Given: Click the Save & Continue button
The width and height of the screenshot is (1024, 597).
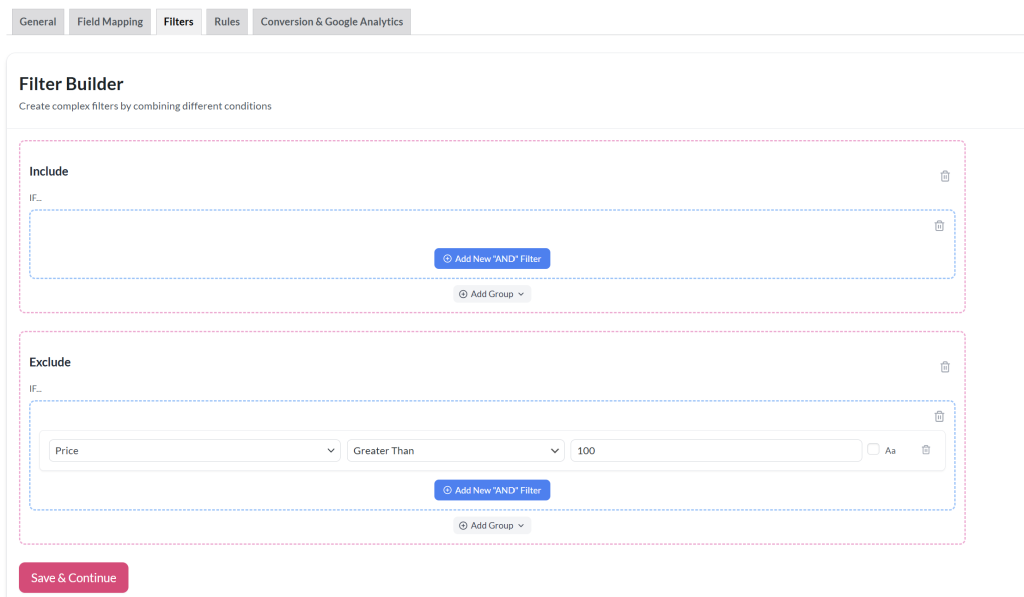Looking at the screenshot, I should [x=73, y=577].
